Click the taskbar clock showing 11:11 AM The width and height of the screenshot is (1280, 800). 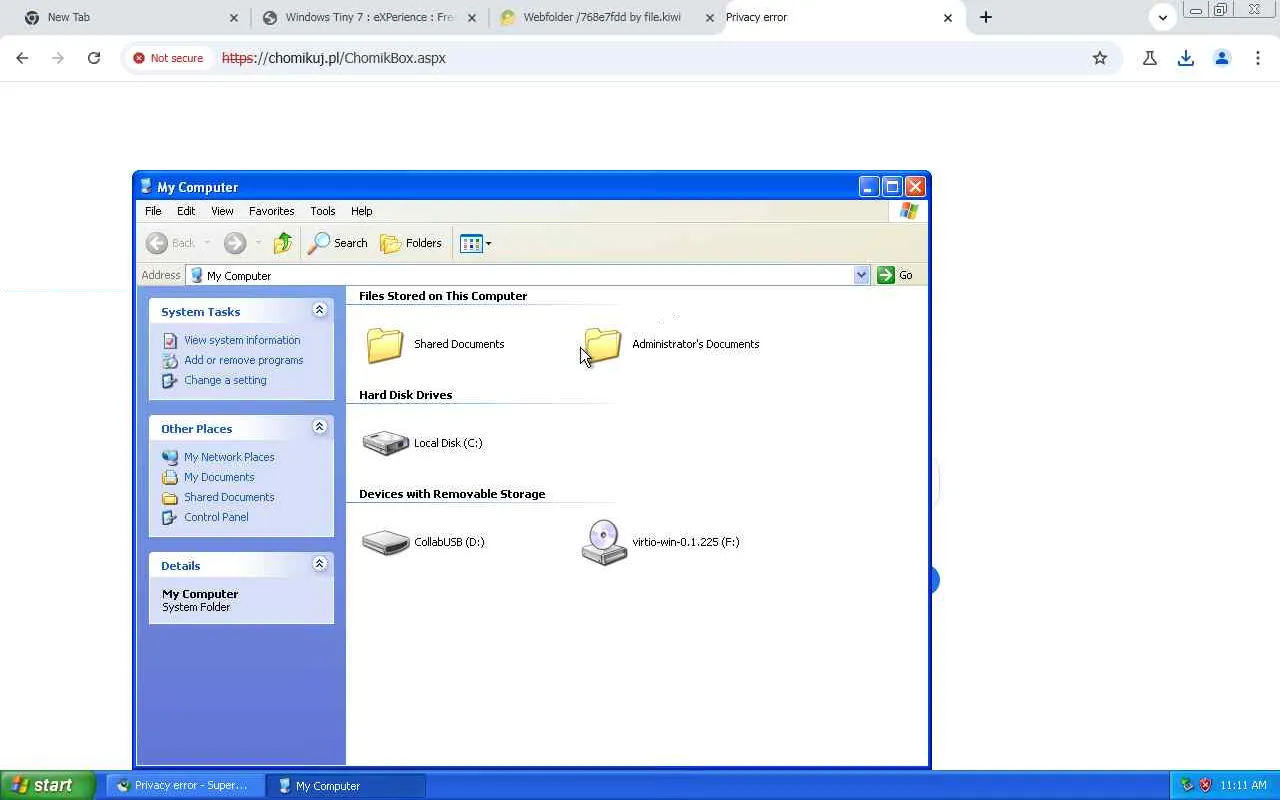pos(1243,786)
